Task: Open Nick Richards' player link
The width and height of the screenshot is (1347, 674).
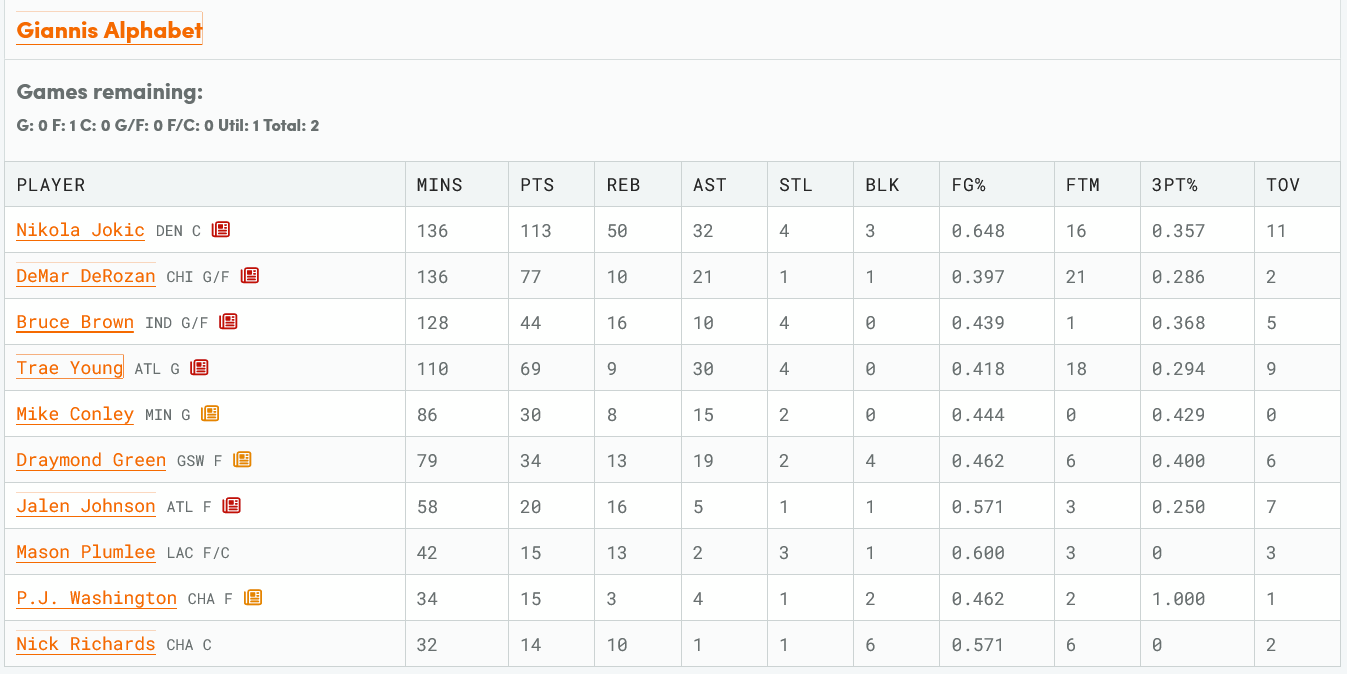Action: (x=86, y=644)
